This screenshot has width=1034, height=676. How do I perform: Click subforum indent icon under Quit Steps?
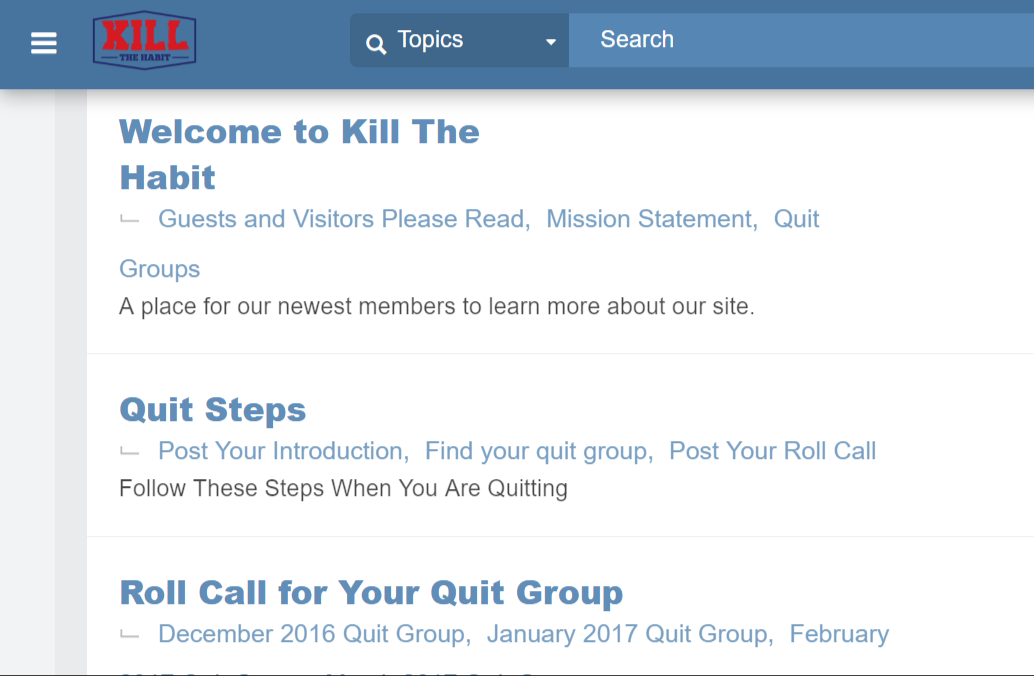[x=129, y=452]
